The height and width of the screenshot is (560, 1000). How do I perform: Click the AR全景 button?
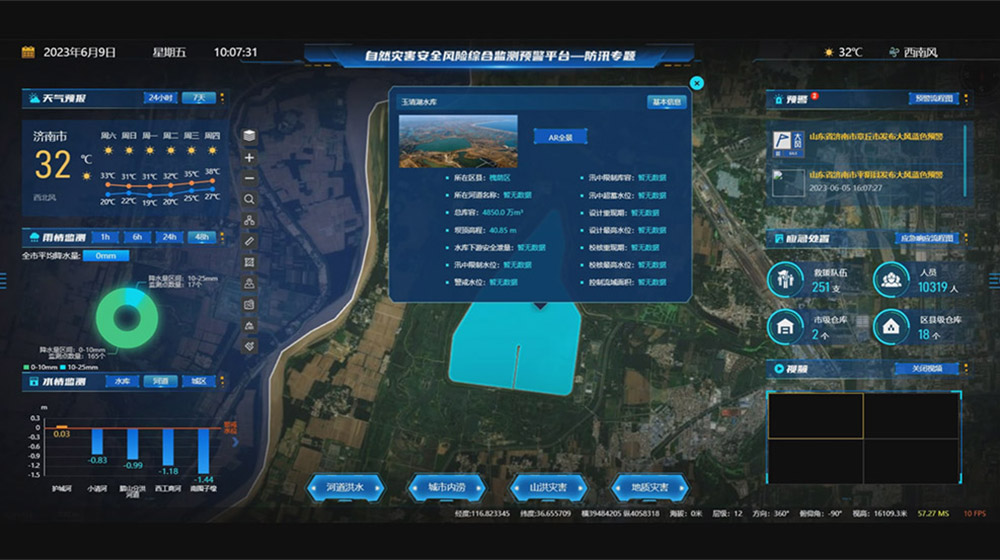[560, 137]
